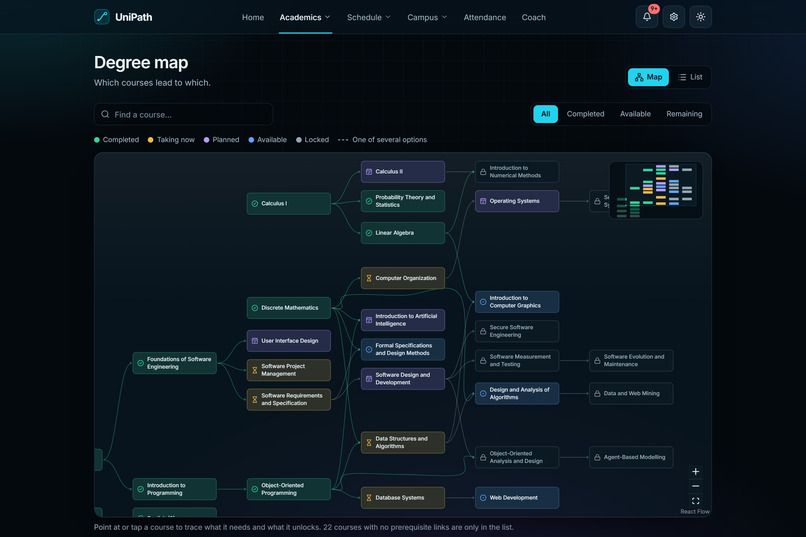Image resolution: width=806 pixels, height=537 pixels.
Task: Click planned icon on Operating Systems
Action: click(483, 201)
